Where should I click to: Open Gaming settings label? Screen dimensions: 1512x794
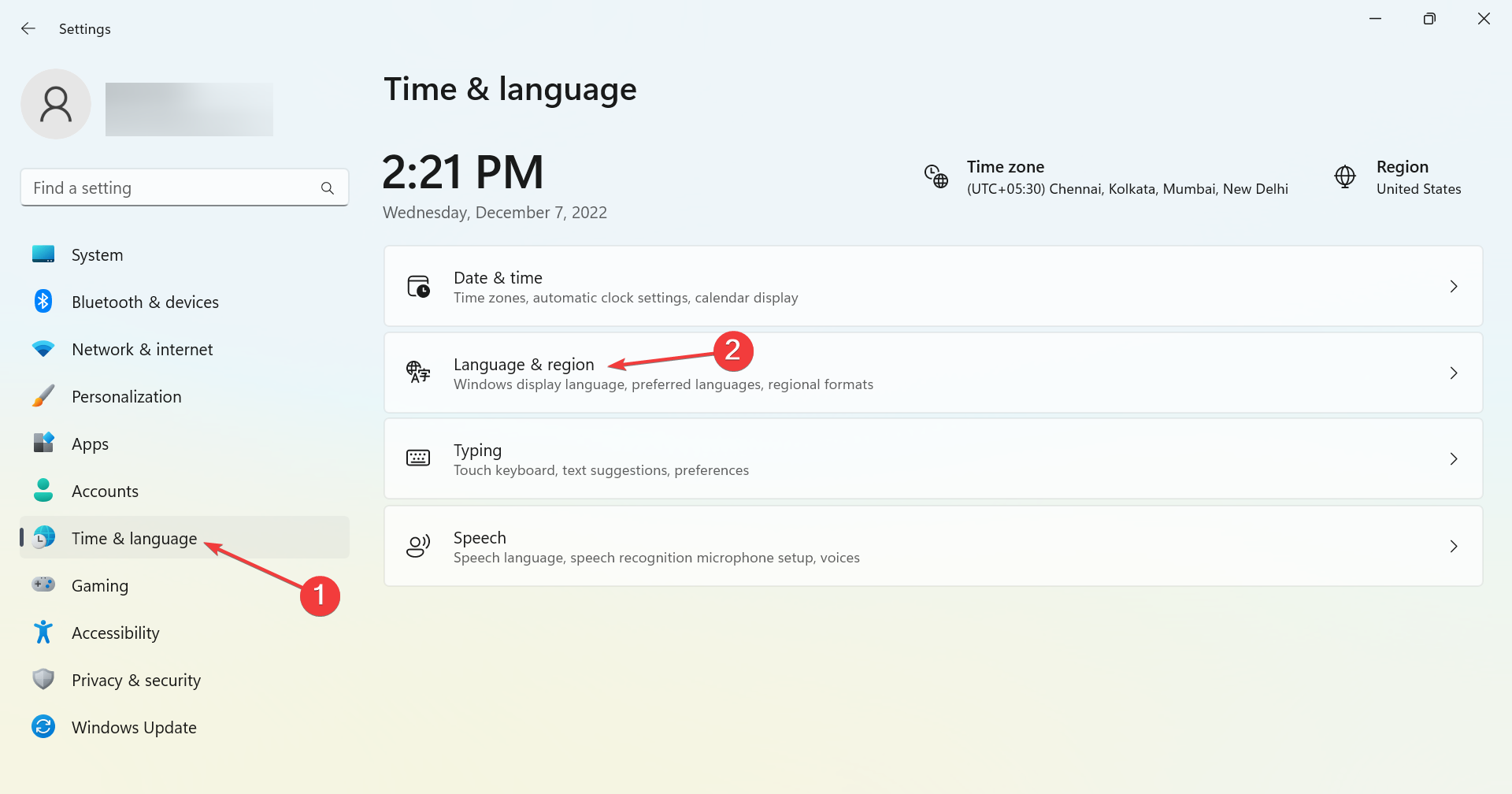[100, 586]
